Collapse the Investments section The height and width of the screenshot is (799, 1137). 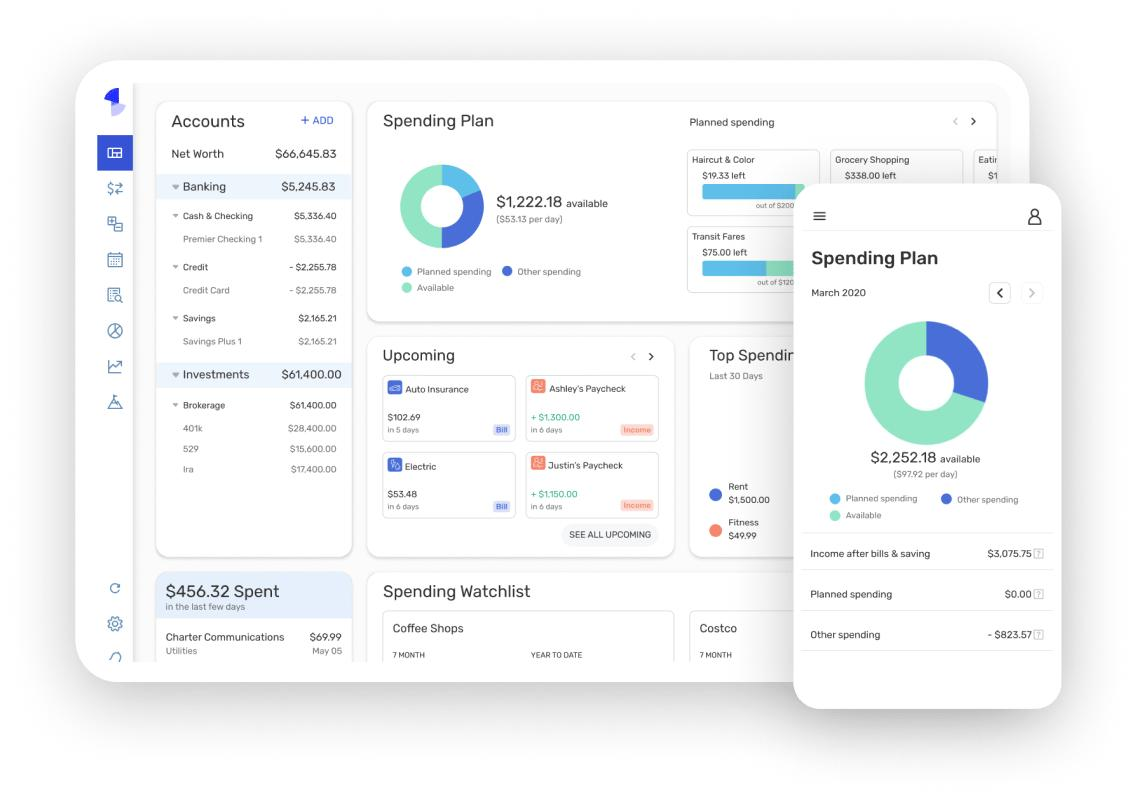pyautogui.click(x=175, y=375)
